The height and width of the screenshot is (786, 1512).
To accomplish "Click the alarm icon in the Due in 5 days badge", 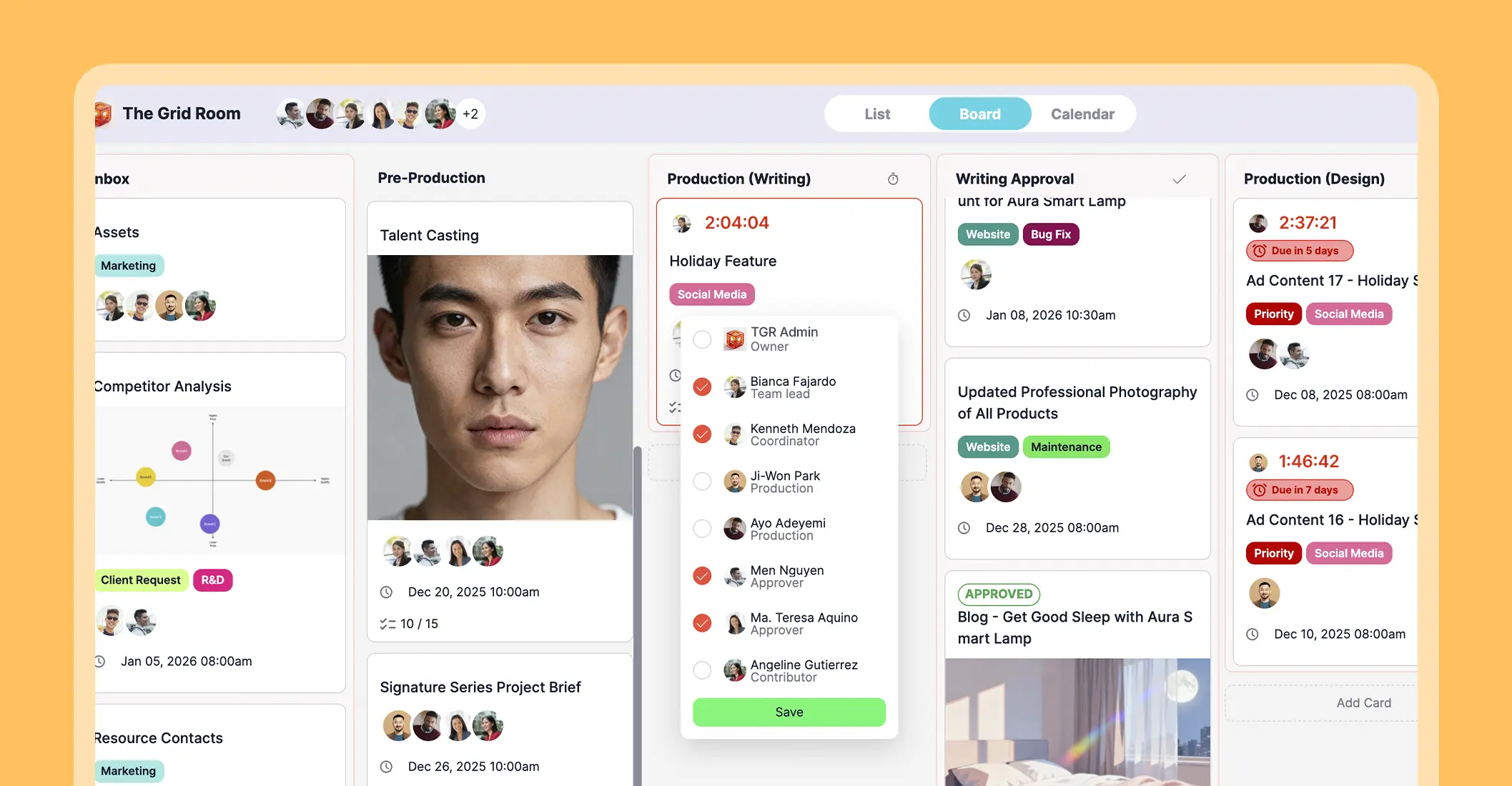I will 1258,251.
